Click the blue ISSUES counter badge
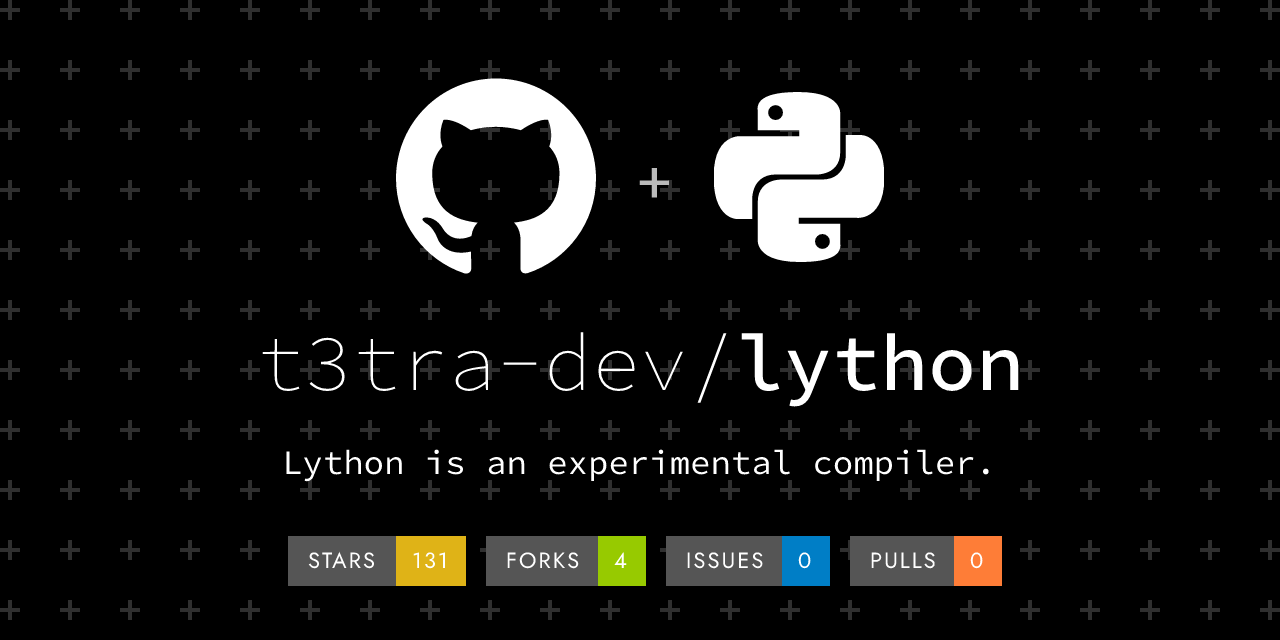Image resolution: width=1280 pixels, height=640 pixels. (x=806, y=561)
